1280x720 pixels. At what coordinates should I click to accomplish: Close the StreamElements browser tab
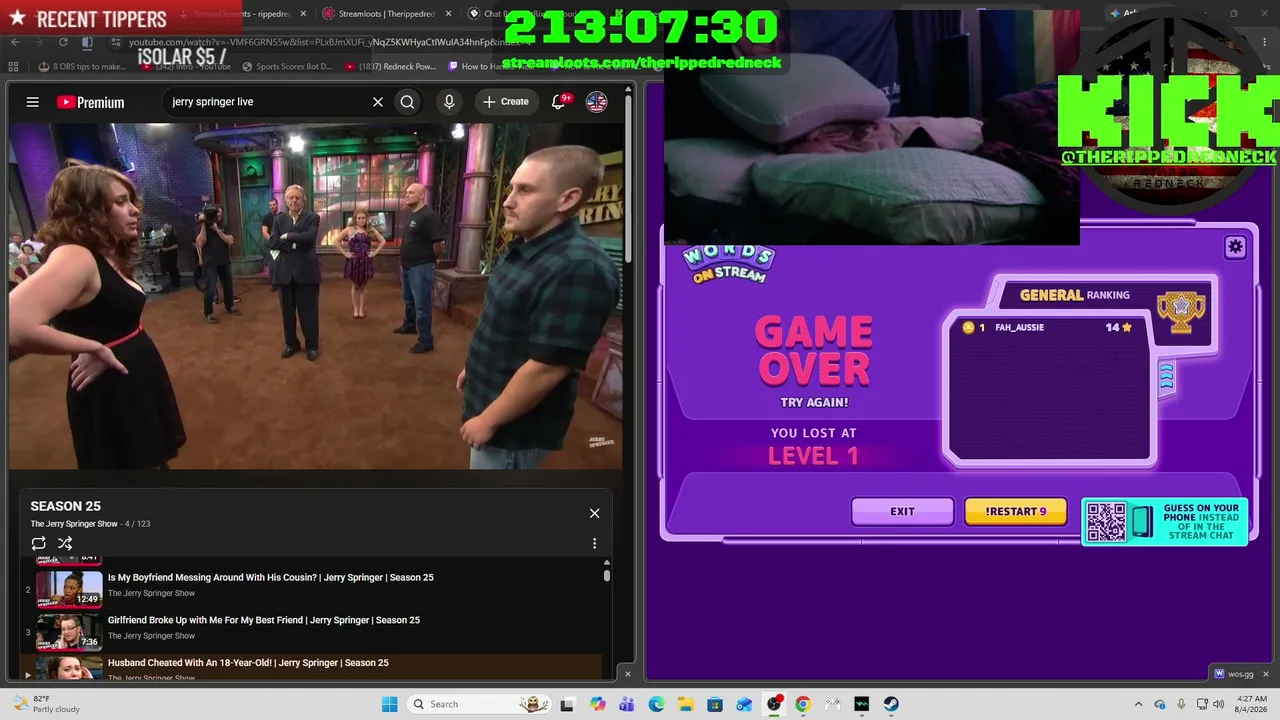pos(301,14)
